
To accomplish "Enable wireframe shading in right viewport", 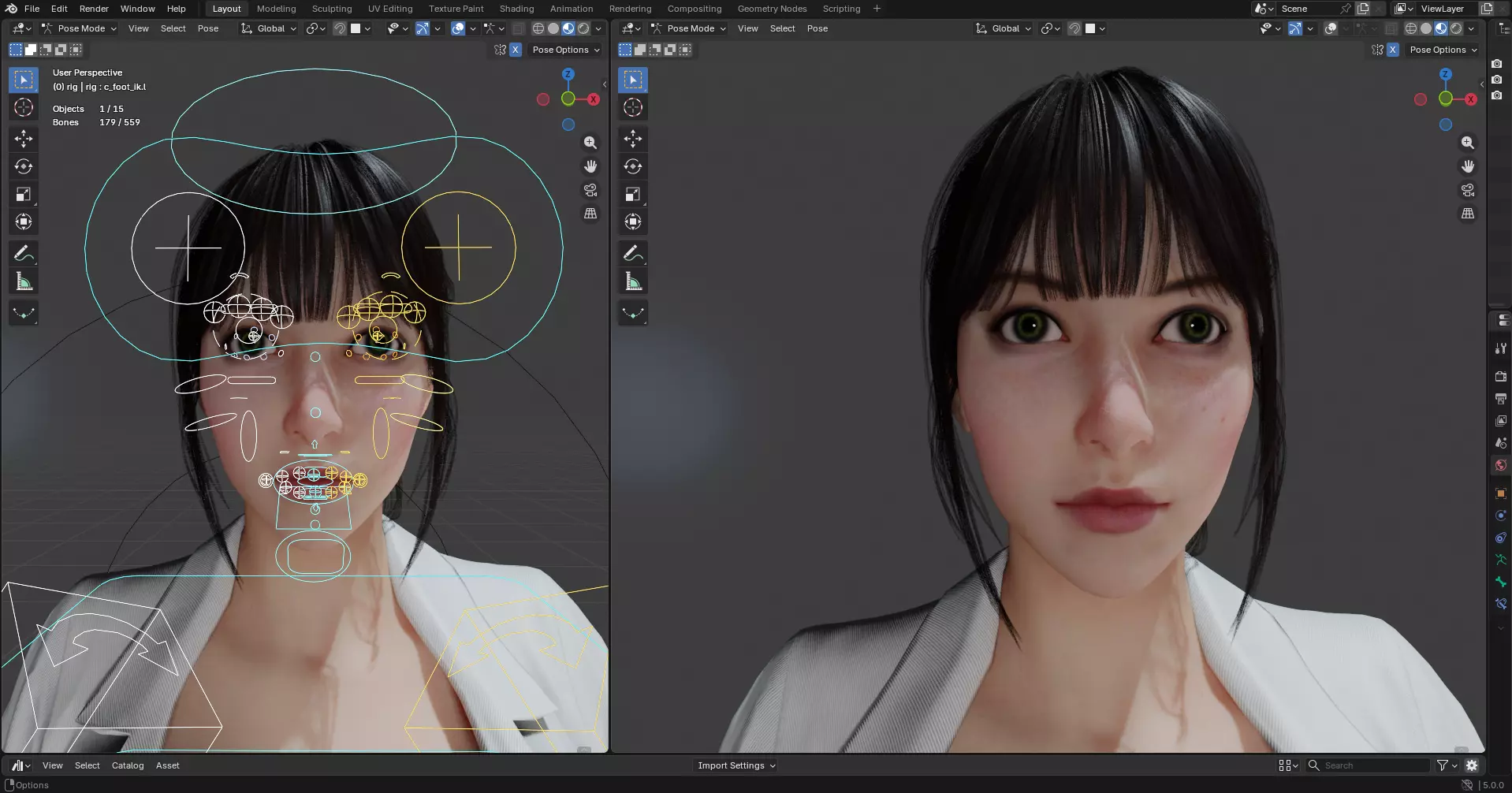I will tap(1411, 28).
